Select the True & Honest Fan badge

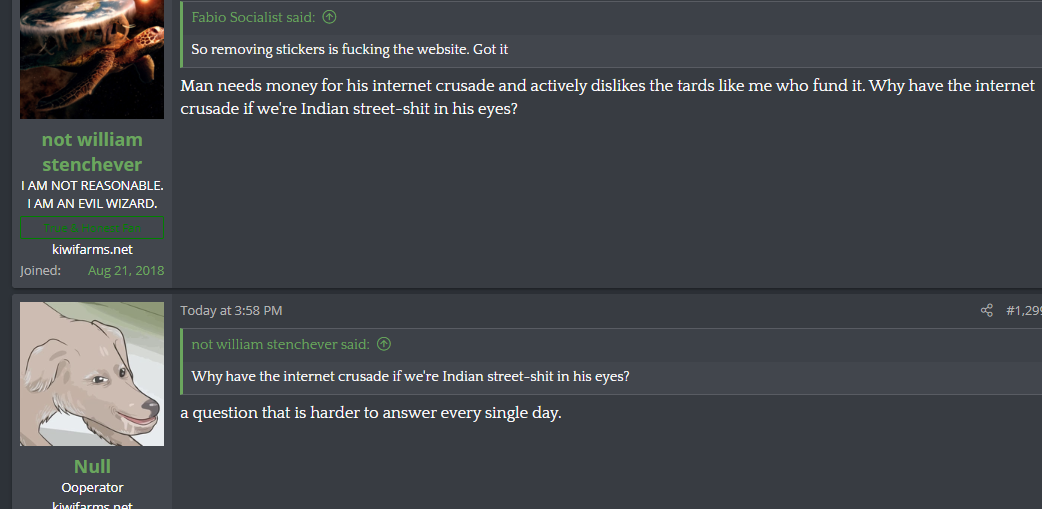coord(92,228)
